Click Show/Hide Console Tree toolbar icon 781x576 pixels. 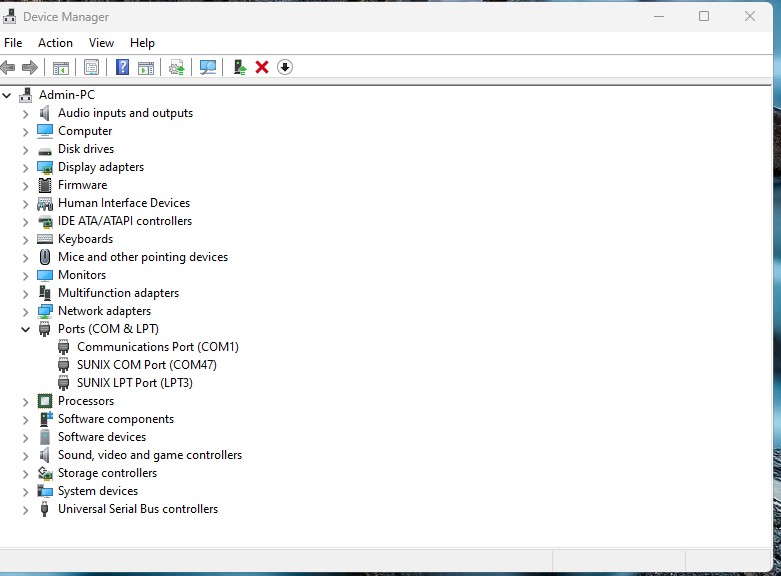[x=61, y=67]
